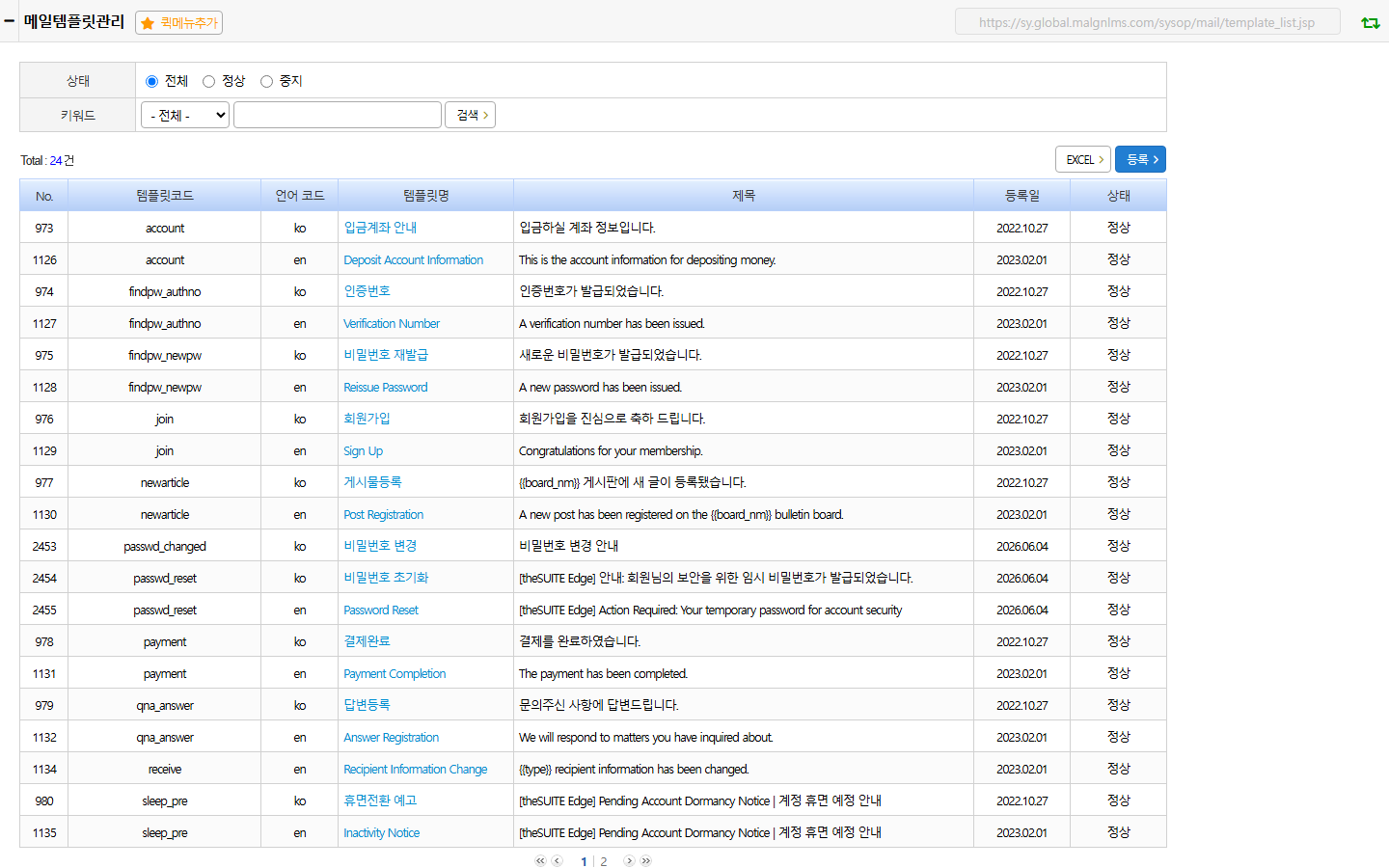1389x868 pixels.
Task: Focus the keyword search input field
Action: (338, 115)
